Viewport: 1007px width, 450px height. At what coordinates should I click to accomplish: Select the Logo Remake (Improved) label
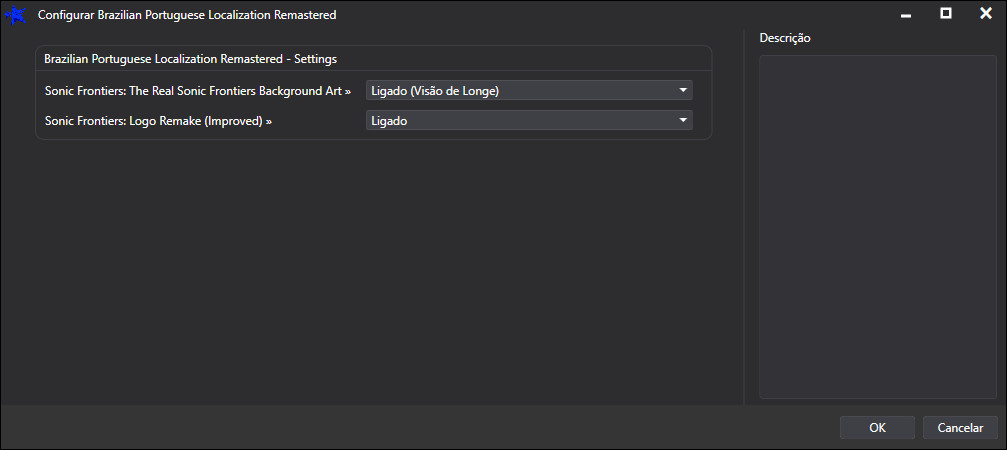tap(159, 121)
